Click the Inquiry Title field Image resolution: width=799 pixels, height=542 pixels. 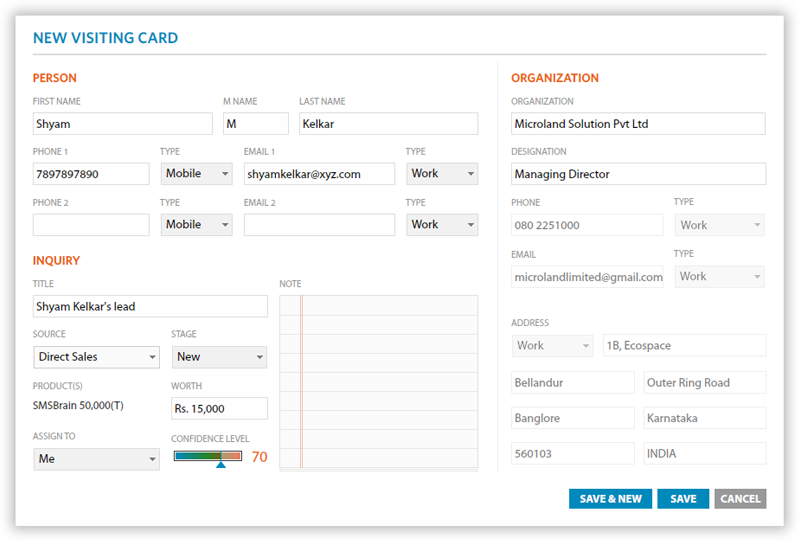(x=150, y=306)
